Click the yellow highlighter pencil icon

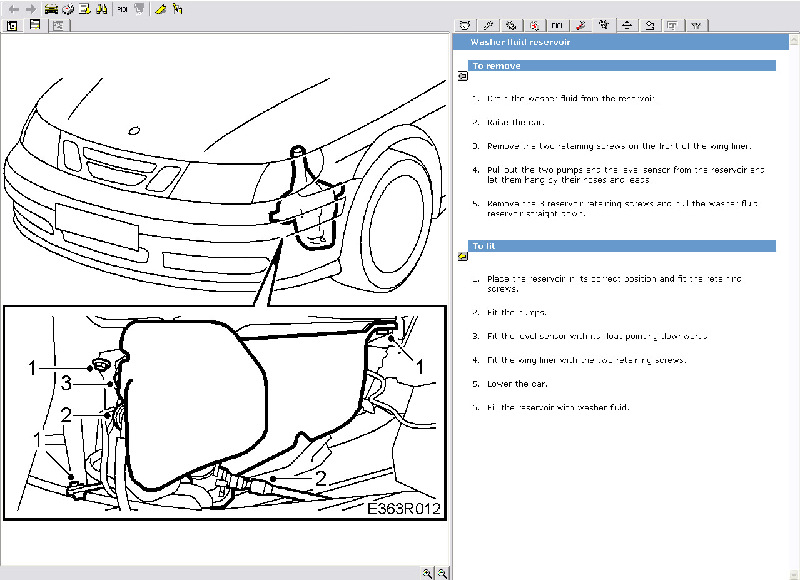tap(160, 9)
